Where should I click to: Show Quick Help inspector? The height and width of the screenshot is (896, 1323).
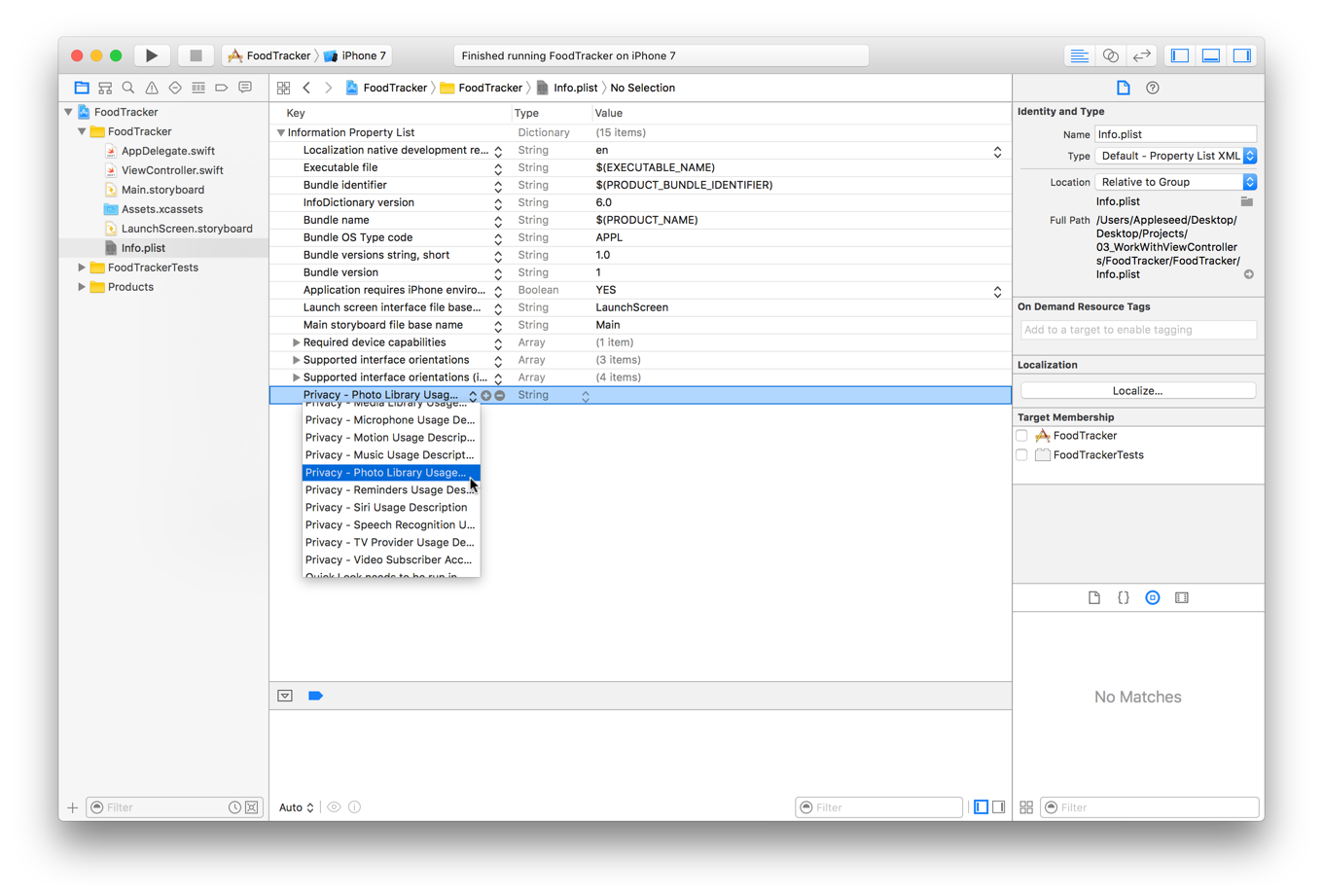point(1153,88)
